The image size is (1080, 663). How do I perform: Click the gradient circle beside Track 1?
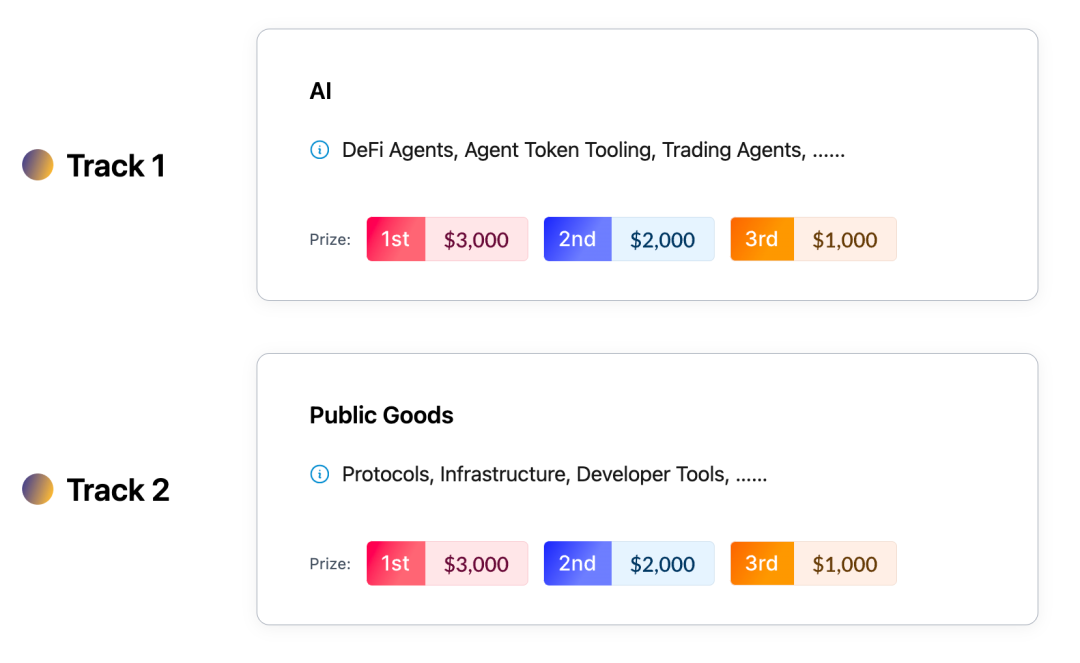pyautogui.click(x=38, y=165)
